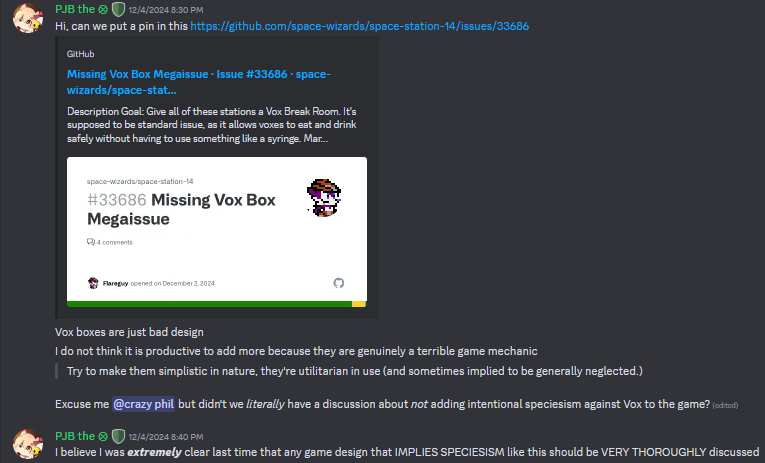
Task: Click the GitHub octocat logo in preview card
Action: [339, 283]
